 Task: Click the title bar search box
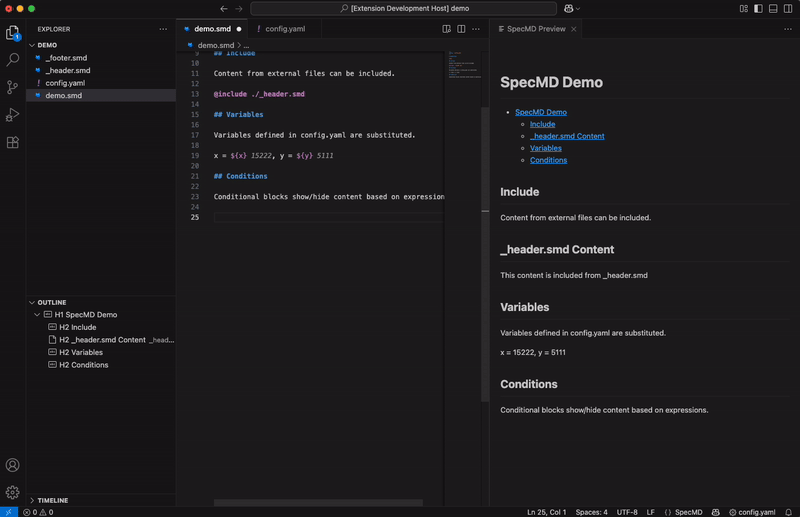(x=403, y=8)
